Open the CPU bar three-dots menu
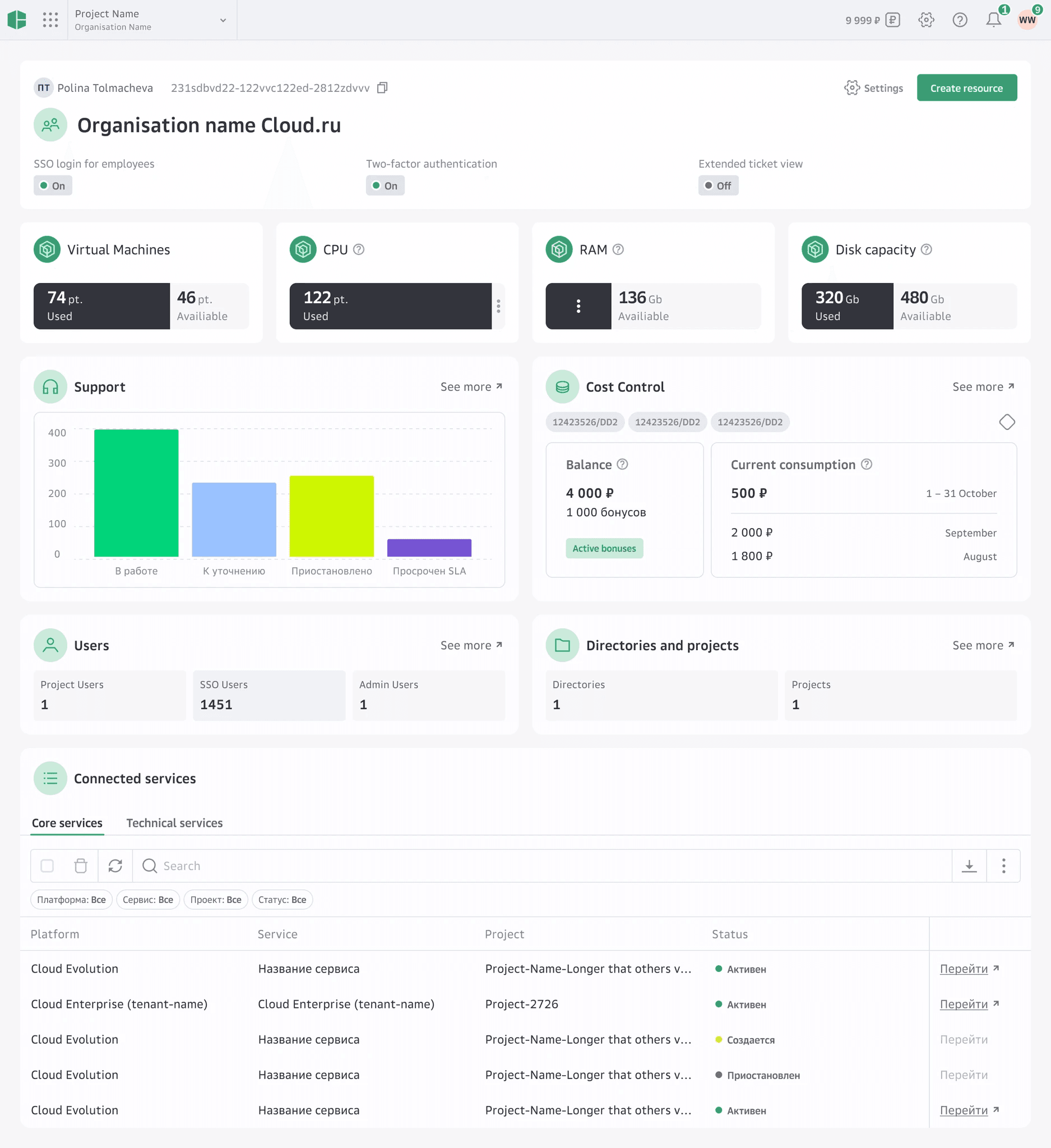1051x1148 pixels. pyautogui.click(x=499, y=307)
